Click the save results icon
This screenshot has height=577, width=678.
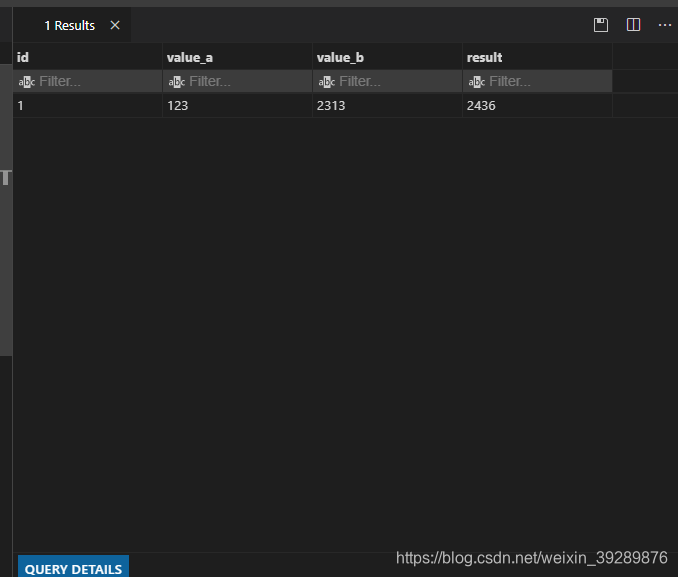point(601,25)
